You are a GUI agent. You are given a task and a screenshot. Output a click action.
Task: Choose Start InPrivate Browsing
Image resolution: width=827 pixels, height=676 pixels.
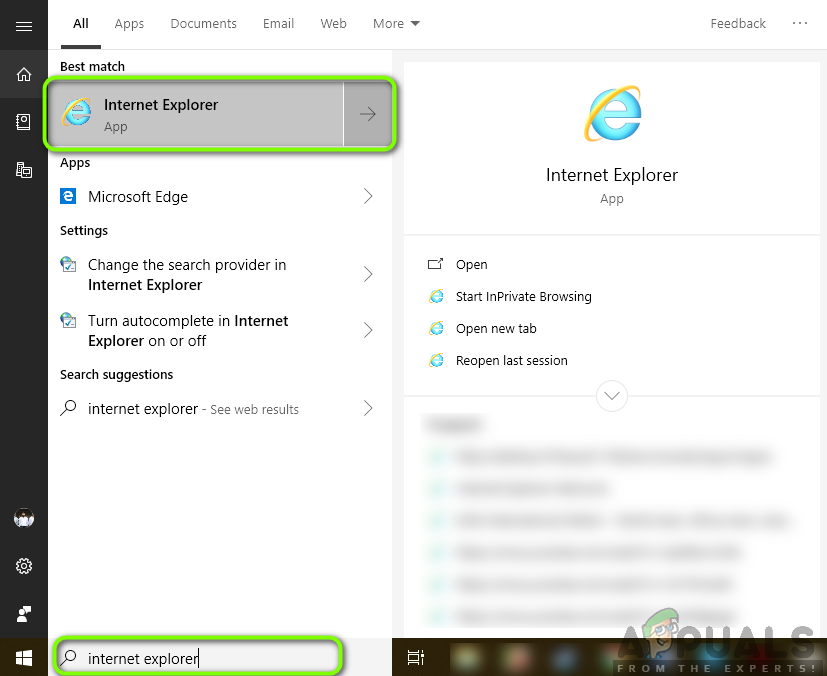pos(524,296)
